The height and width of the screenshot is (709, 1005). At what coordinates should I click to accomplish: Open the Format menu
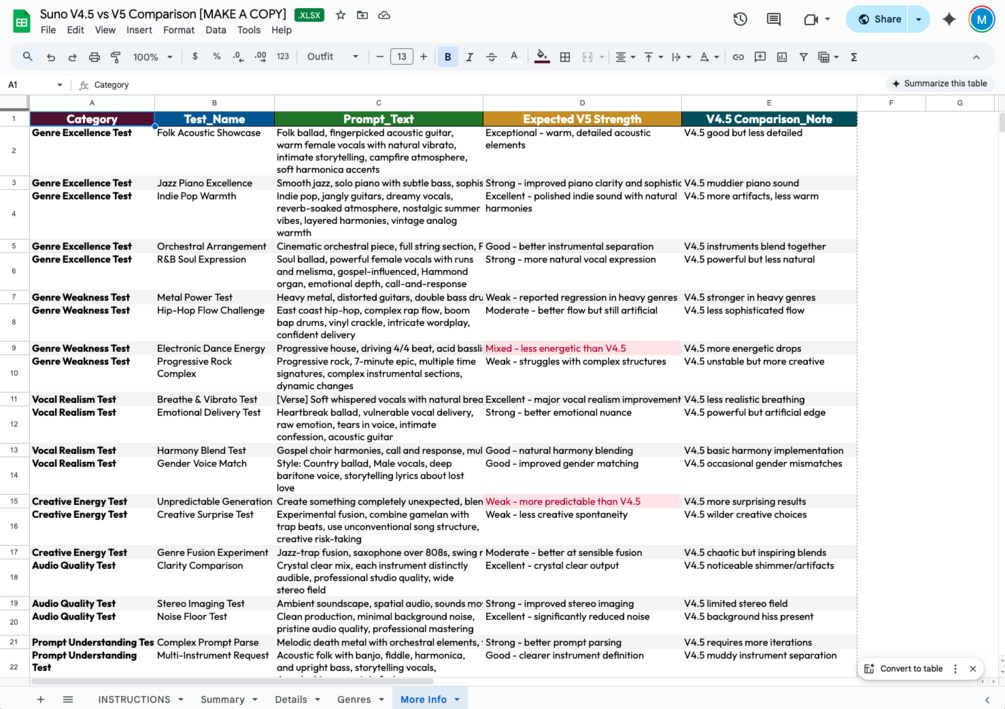point(178,30)
